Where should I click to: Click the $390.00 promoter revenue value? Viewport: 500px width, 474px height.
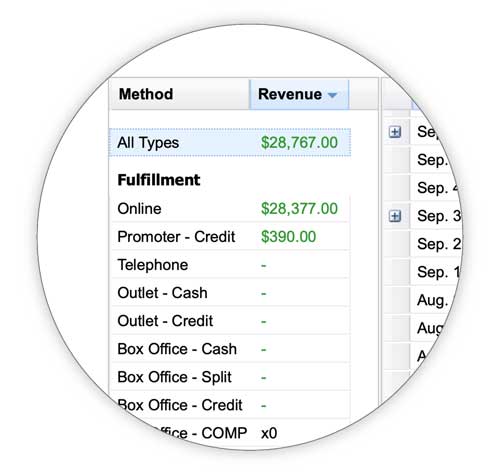[x=288, y=237]
